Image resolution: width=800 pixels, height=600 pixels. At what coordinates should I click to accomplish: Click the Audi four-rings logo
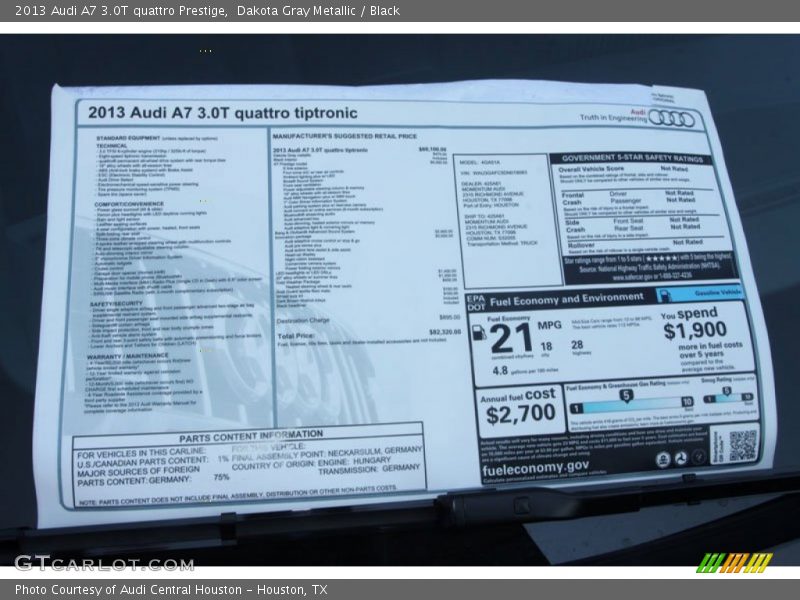[x=672, y=119]
